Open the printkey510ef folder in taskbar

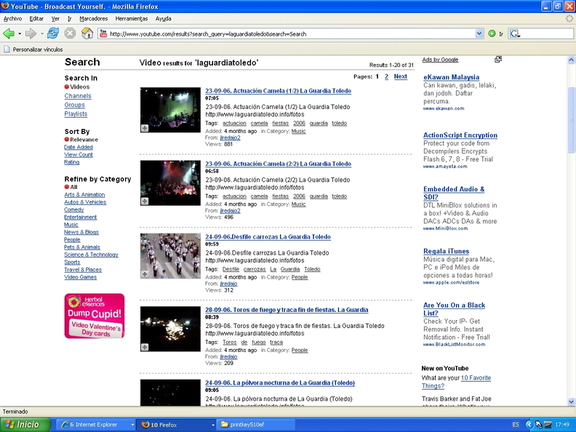[255, 425]
